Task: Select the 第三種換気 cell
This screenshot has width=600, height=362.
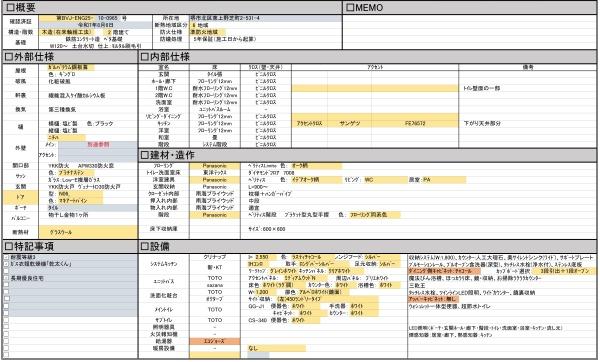Action: [x=62, y=109]
